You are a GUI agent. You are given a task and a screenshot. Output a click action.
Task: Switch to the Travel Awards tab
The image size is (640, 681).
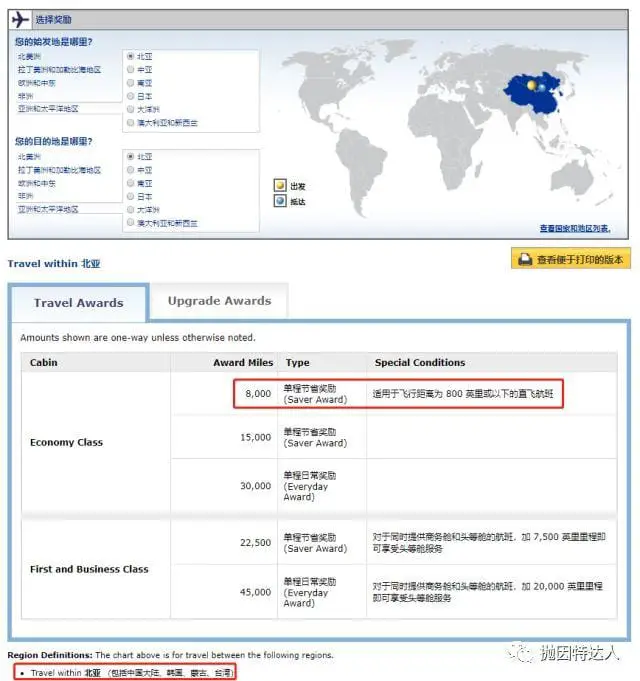[79, 303]
